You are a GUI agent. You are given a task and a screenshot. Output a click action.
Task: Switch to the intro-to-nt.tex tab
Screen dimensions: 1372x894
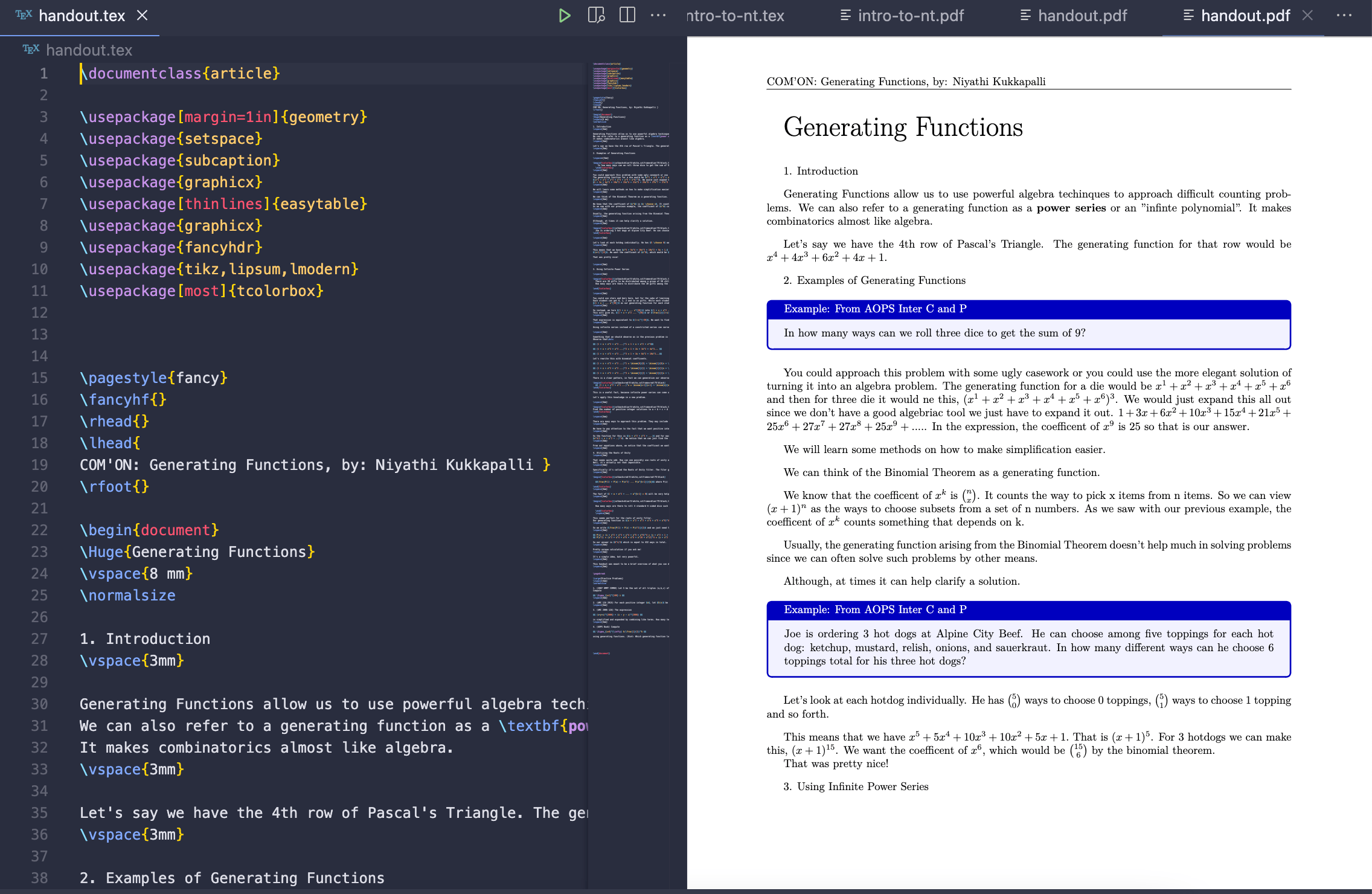tap(736, 16)
